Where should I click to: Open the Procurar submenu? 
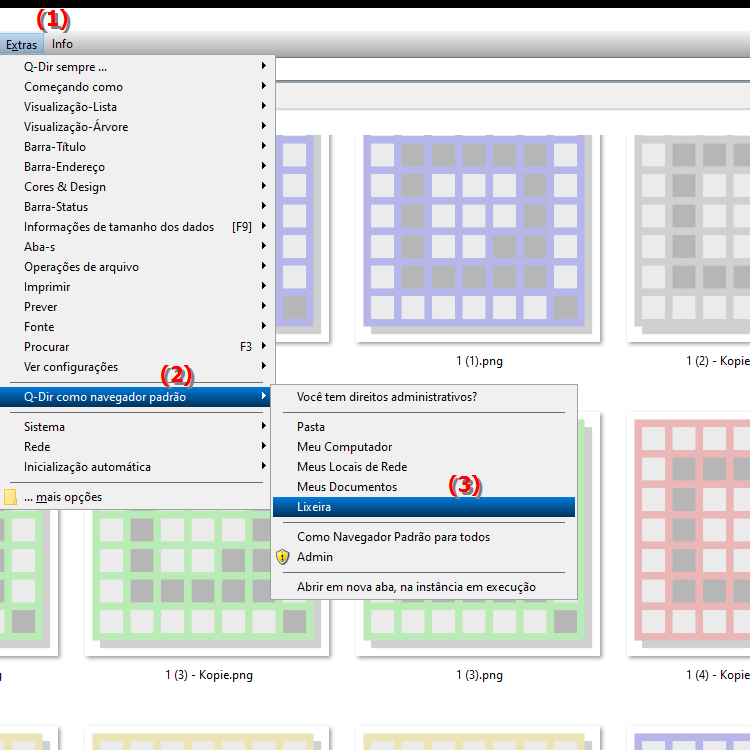coord(137,347)
